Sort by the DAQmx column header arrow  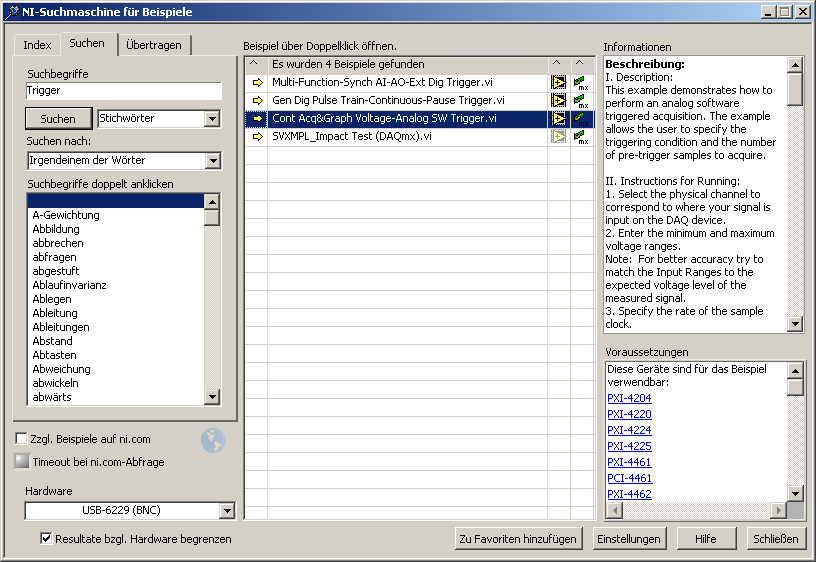pyautogui.click(x=579, y=63)
